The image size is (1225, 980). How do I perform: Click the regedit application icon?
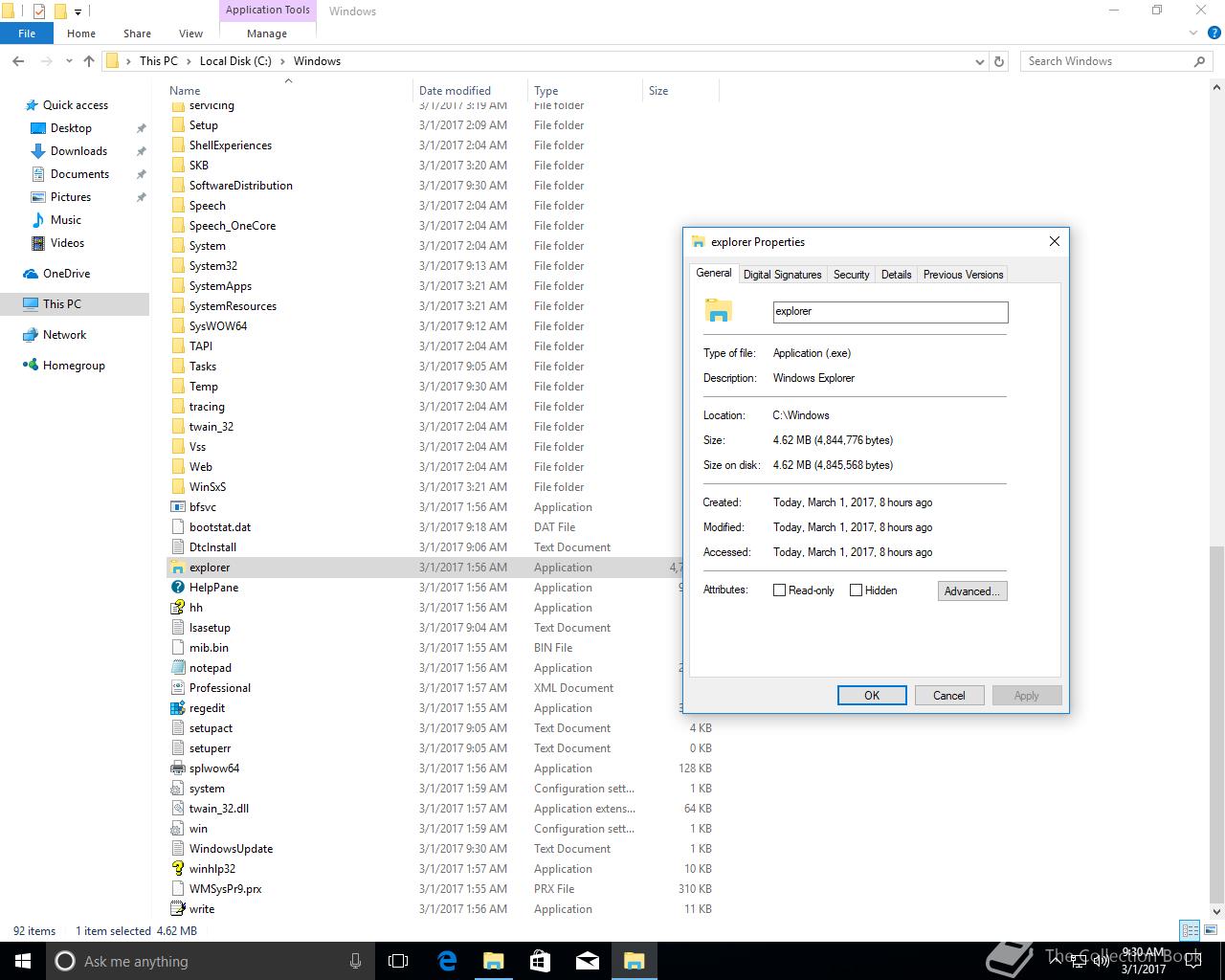click(178, 708)
